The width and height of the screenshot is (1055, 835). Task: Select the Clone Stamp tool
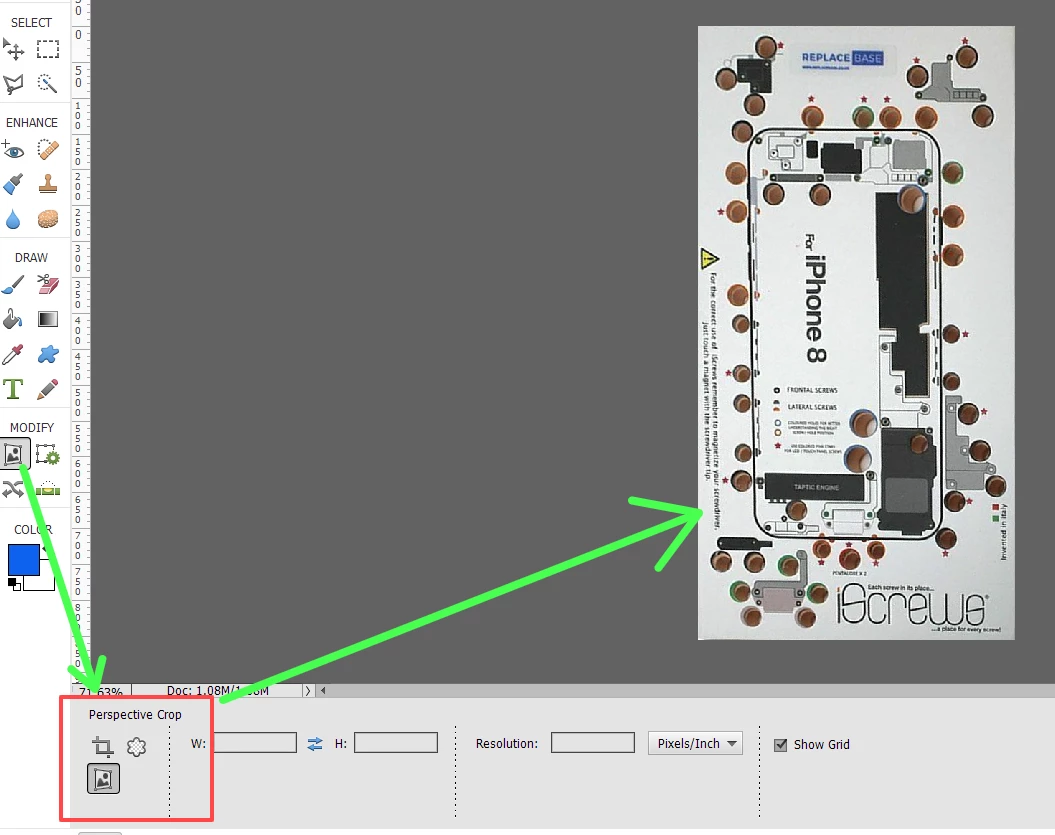click(48, 184)
